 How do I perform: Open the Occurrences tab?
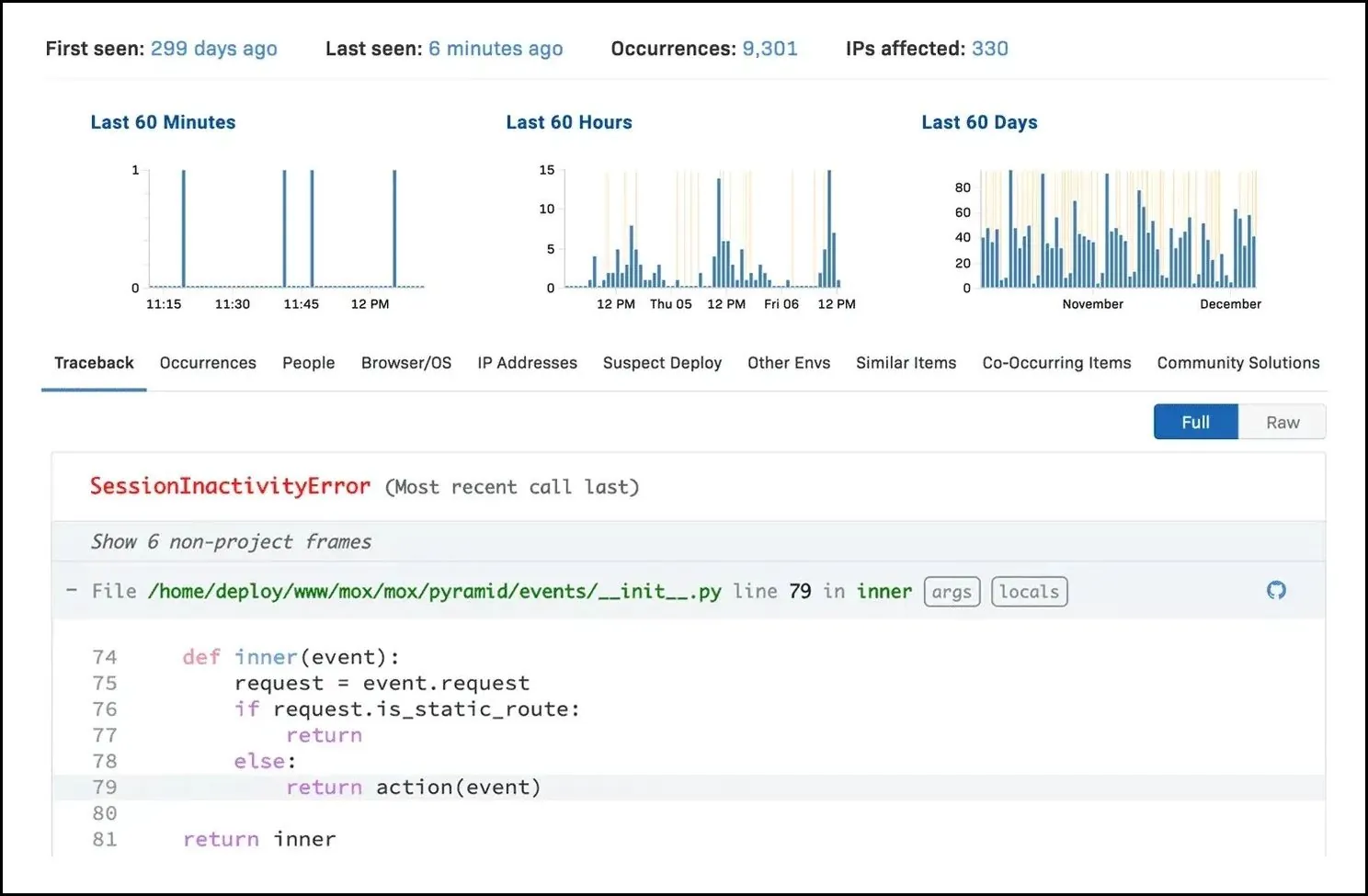point(208,363)
